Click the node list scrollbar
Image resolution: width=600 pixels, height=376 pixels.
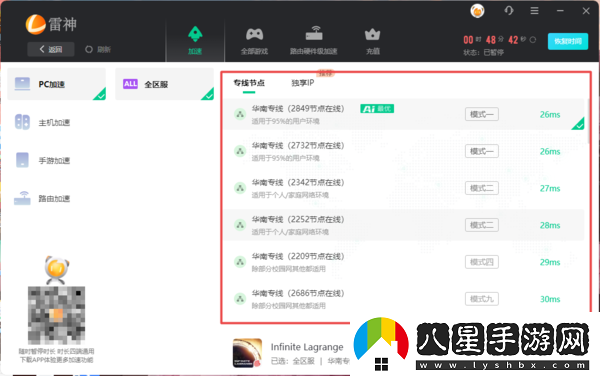588,121
